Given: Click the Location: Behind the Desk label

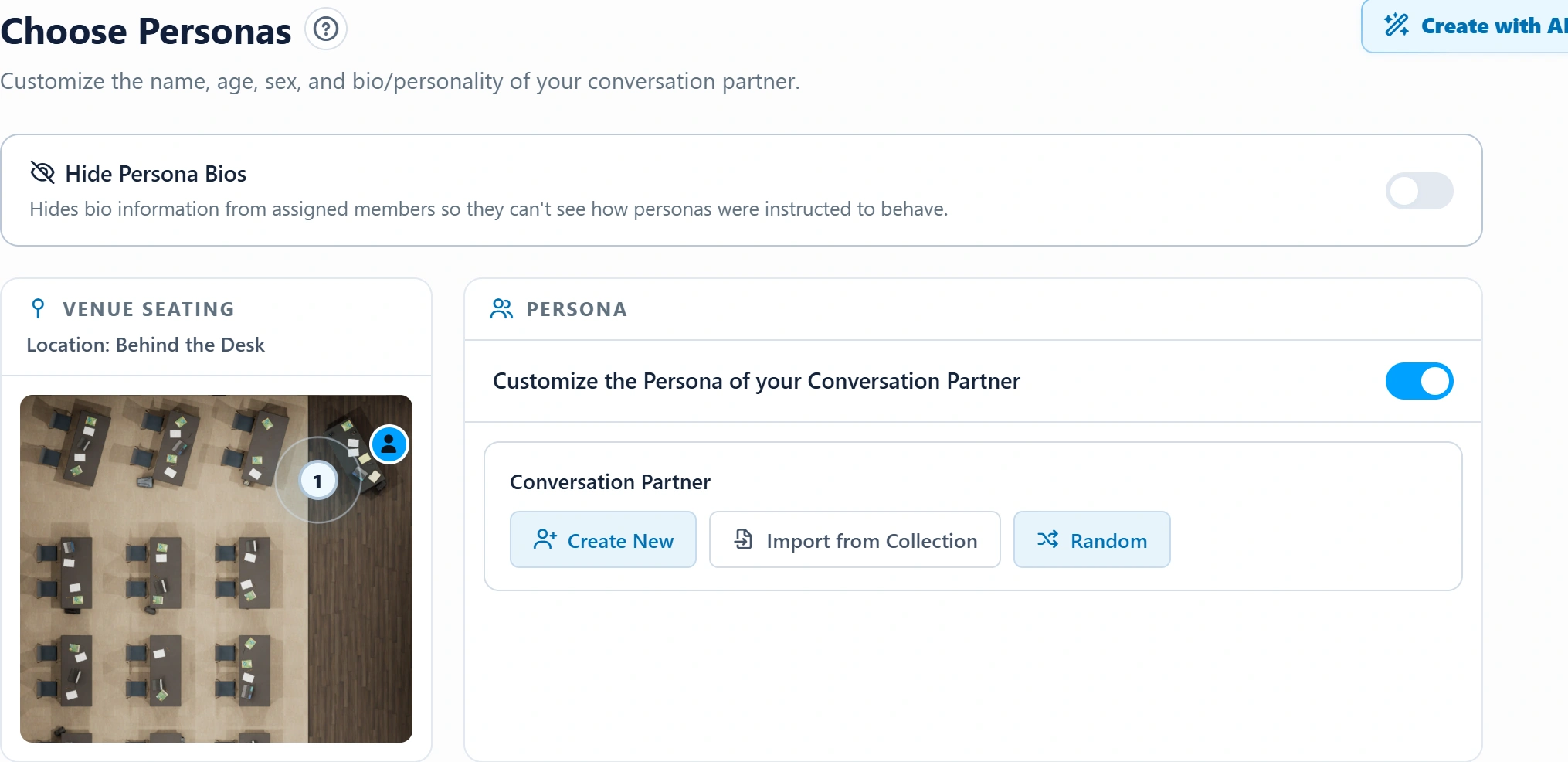Looking at the screenshot, I should point(146,345).
